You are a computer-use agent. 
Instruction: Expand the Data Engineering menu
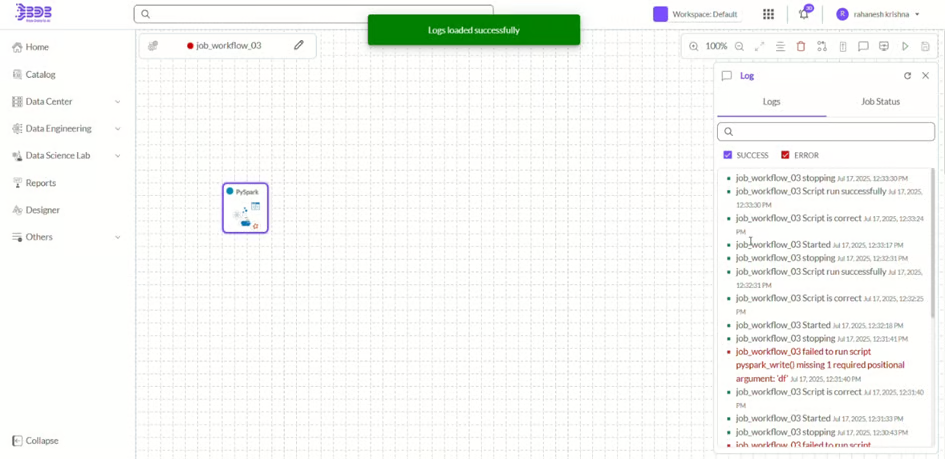[117, 129]
